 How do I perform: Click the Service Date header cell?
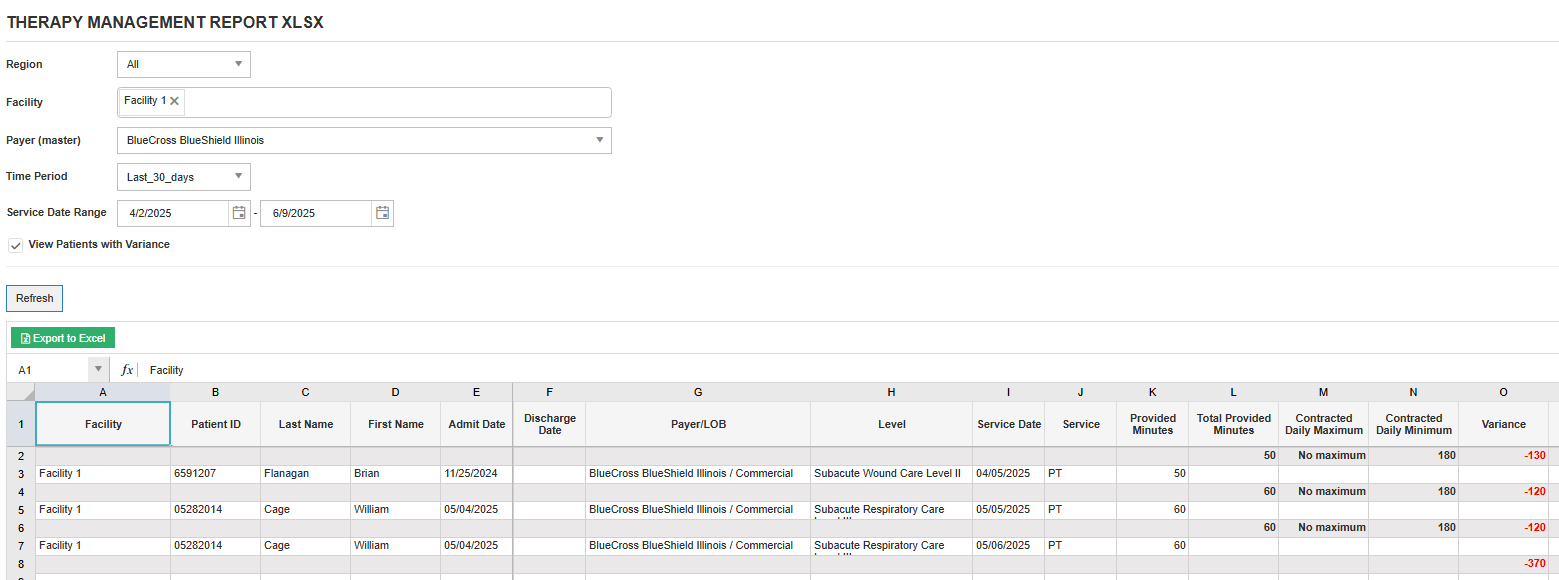pos(1008,424)
